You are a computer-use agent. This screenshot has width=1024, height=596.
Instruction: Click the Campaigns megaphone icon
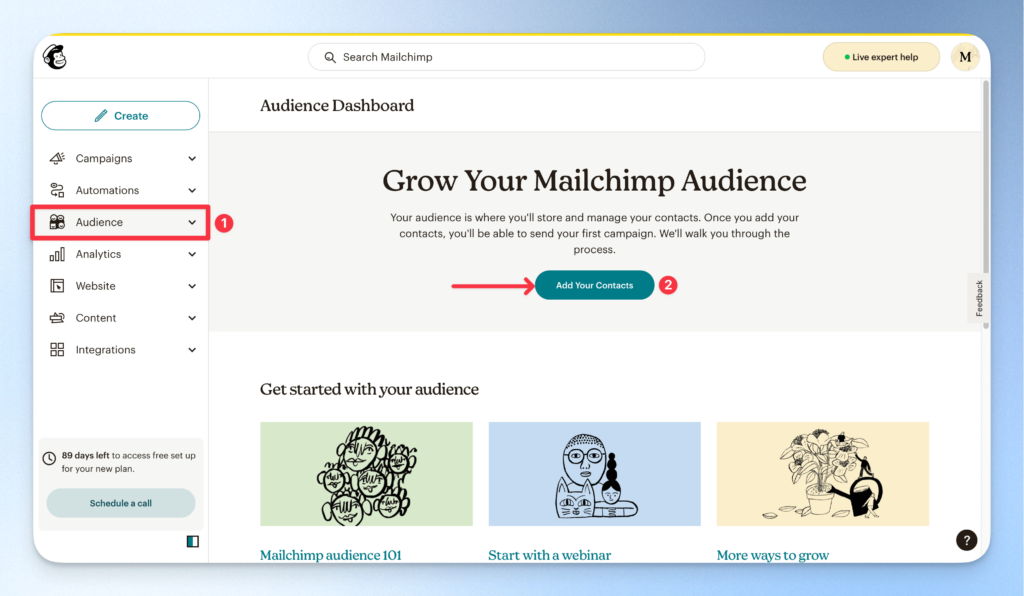point(57,158)
